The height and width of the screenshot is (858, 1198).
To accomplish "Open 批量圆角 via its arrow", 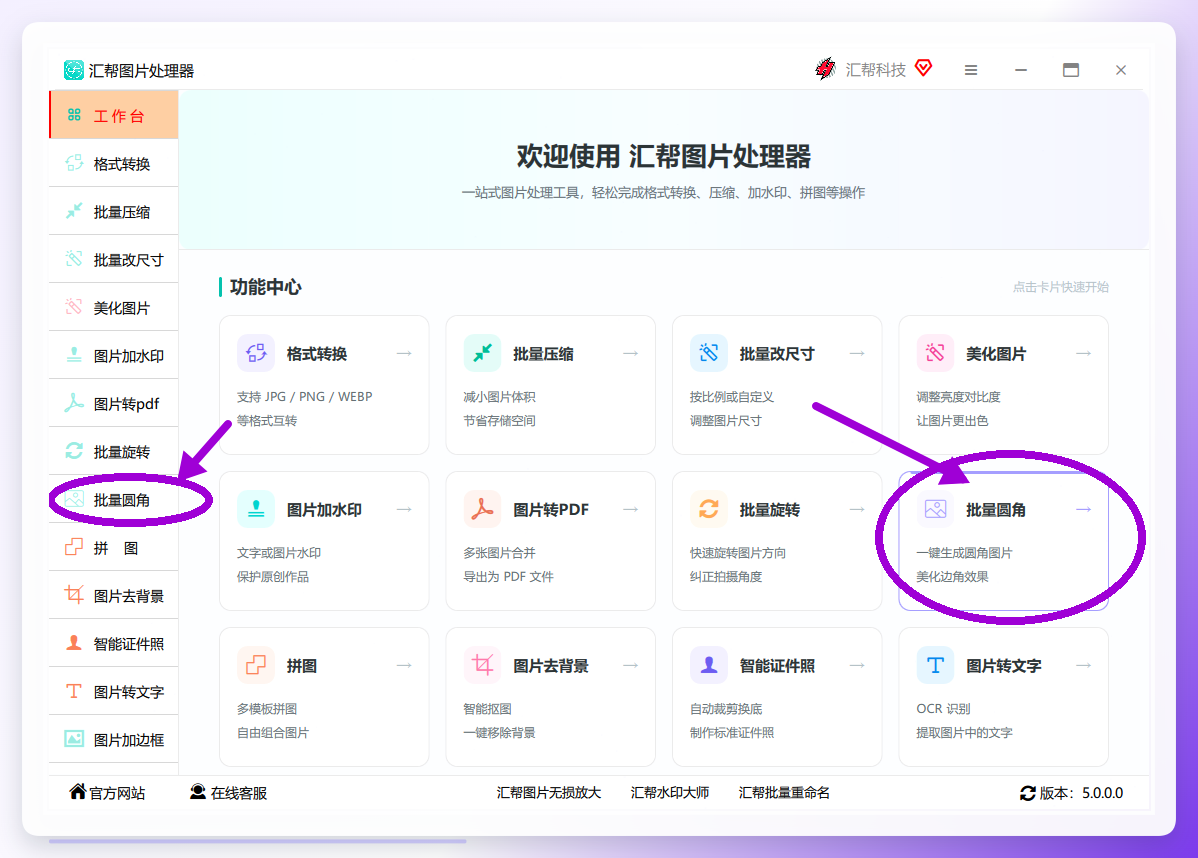I will click(1083, 509).
